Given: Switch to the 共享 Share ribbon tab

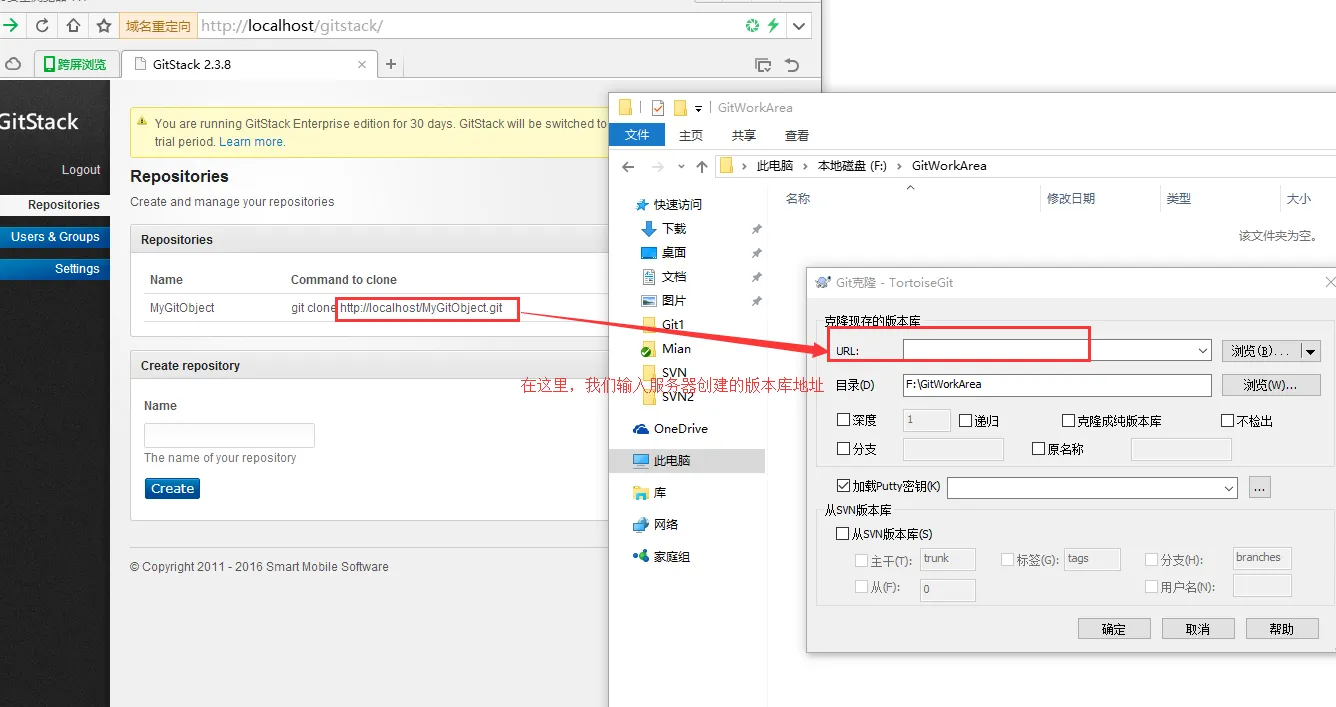Looking at the screenshot, I should click(743, 135).
